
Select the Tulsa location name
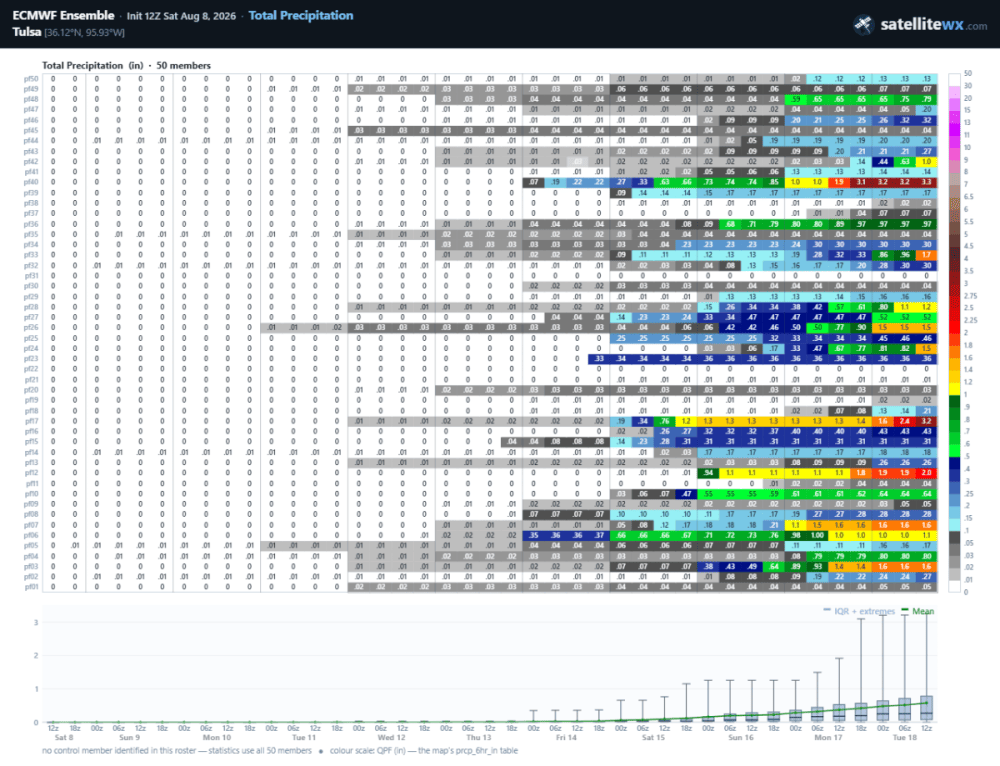27,32
